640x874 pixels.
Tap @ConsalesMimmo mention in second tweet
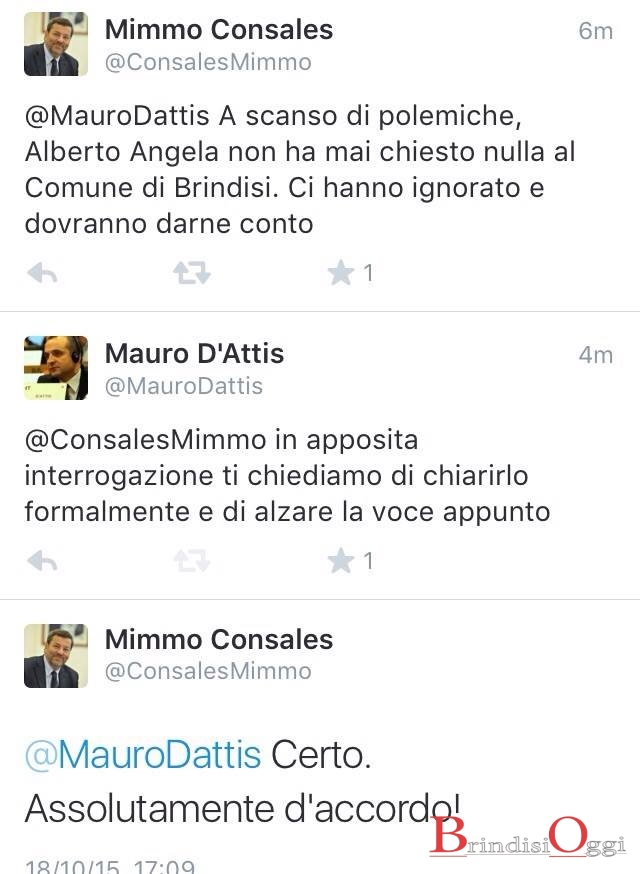point(145,440)
